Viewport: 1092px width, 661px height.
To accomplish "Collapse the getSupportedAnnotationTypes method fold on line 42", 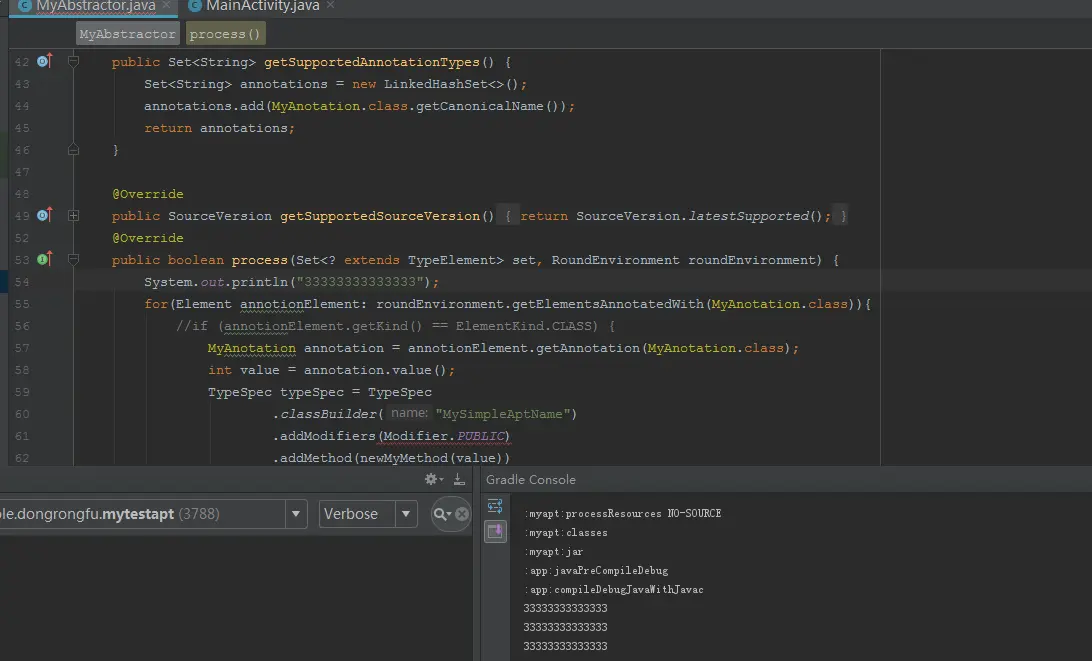I will coord(73,61).
